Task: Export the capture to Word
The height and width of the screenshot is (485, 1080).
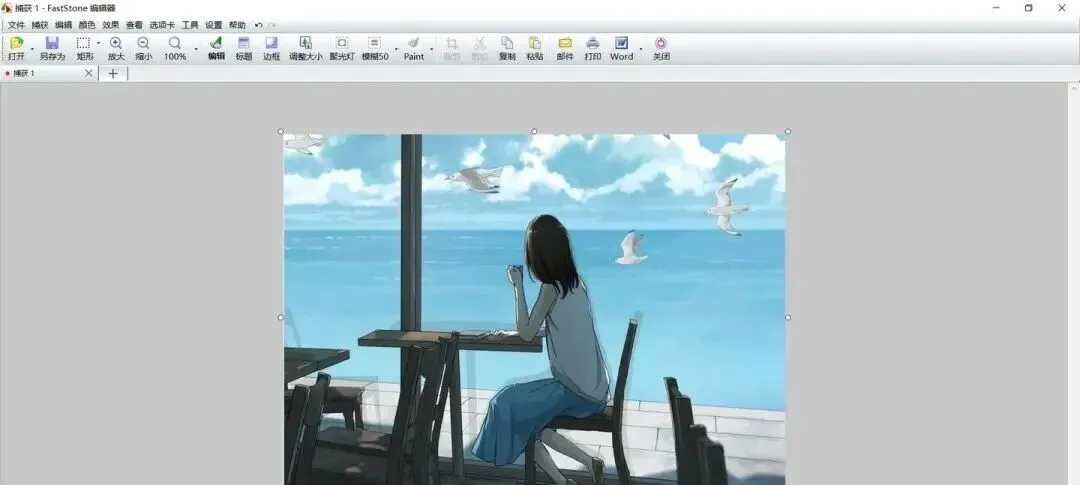Action: (621, 48)
